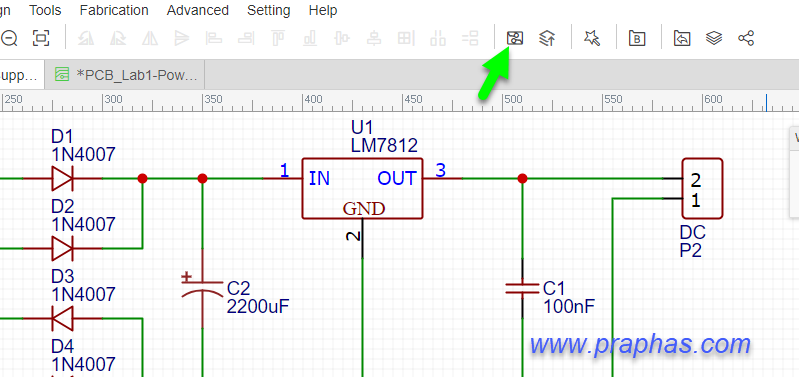The height and width of the screenshot is (377, 799).
Task: Open the Tools menu
Action: [45, 10]
